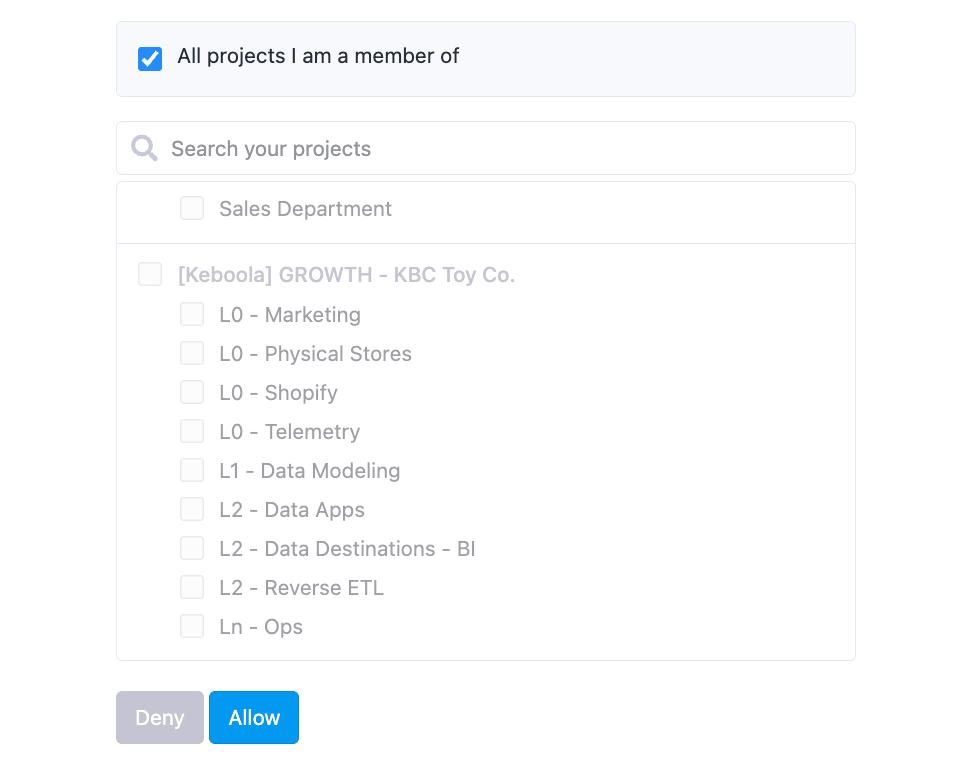Tick L2 - Data Apps checkbox

click(x=192, y=509)
